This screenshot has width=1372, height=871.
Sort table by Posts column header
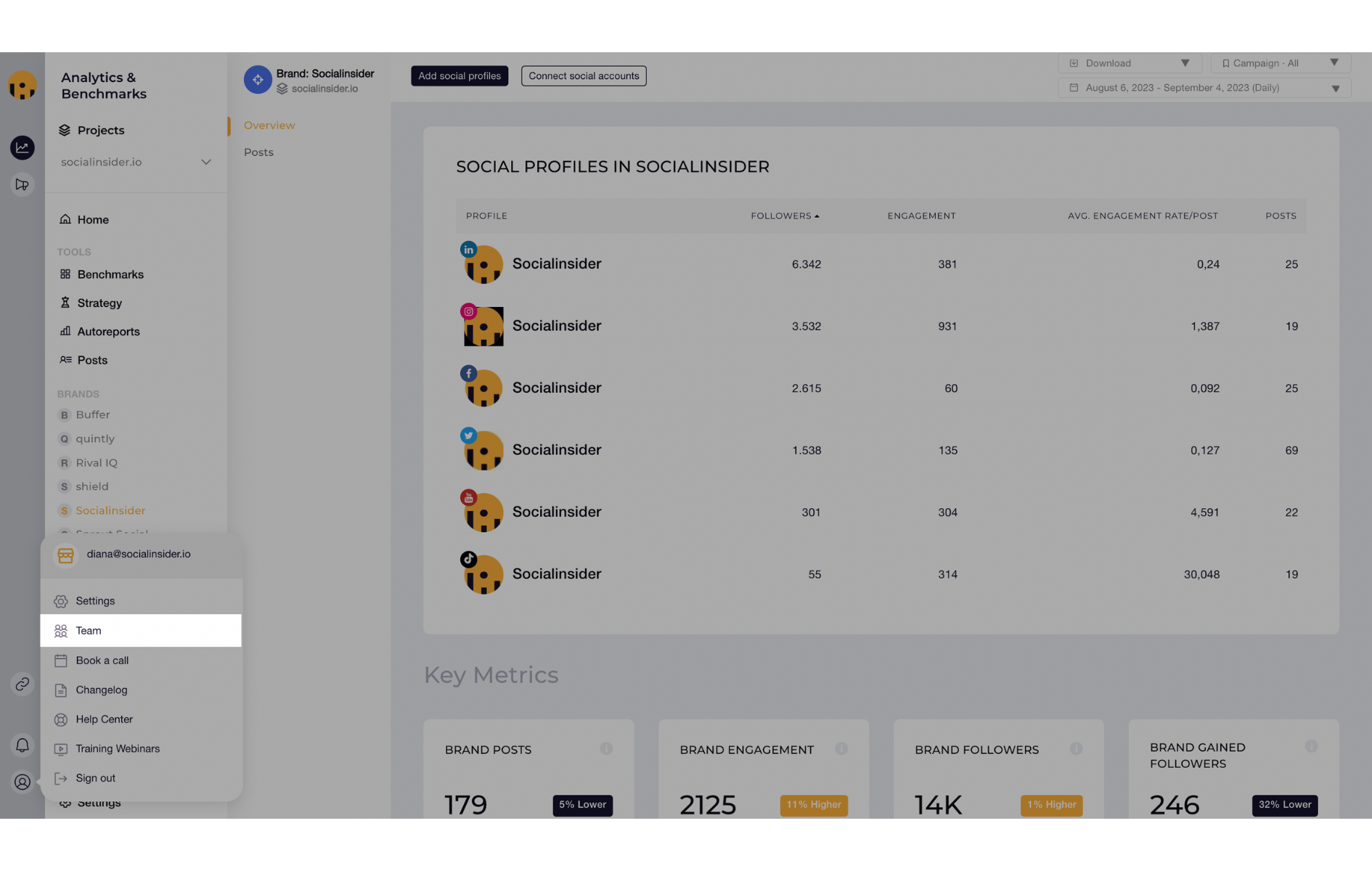(1281, 216)
